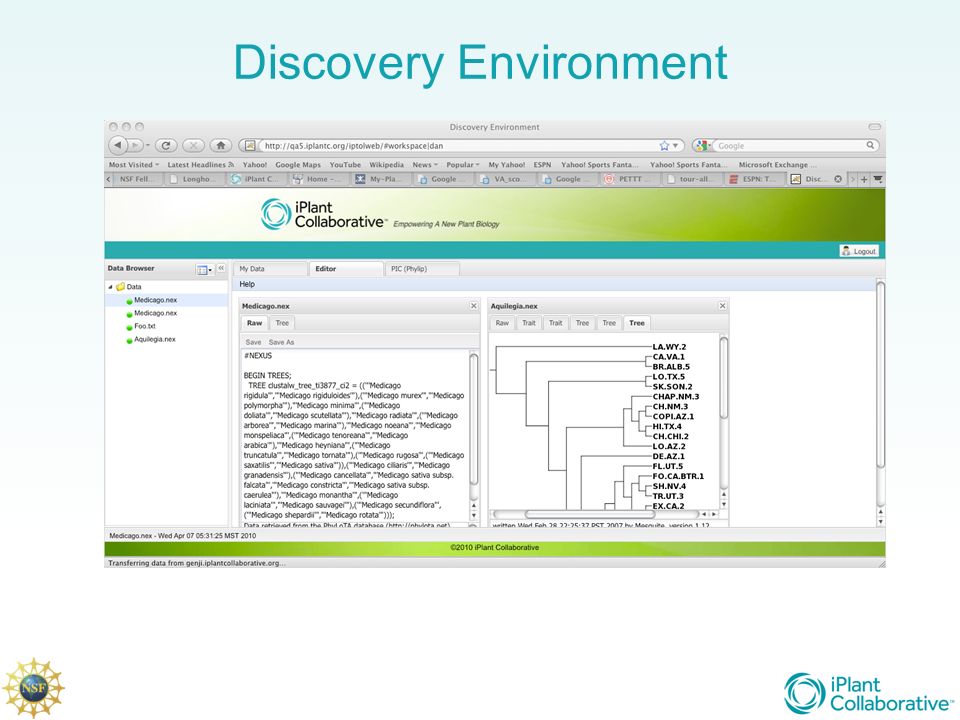
Task: Switch to the tour-all... browser tab
Action: [692, 179]
